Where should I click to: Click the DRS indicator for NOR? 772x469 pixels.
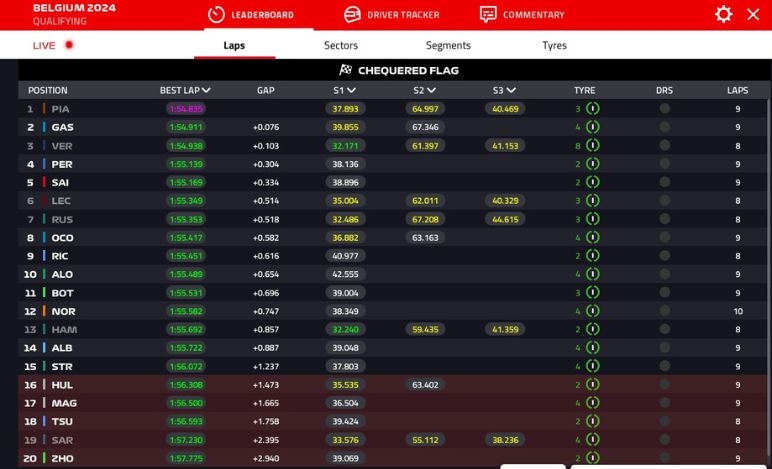coord(664,311)
